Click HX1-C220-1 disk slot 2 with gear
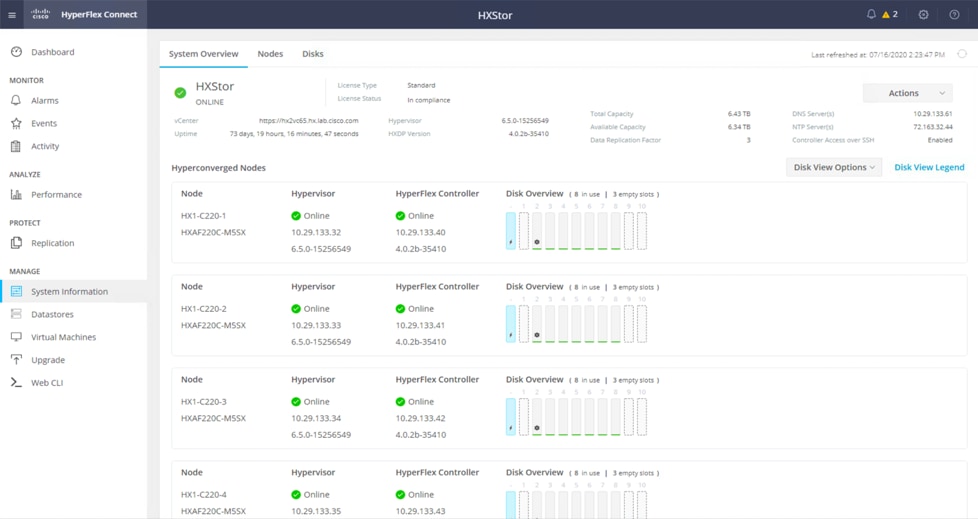Viewport: 978px width, 519px height. pyautogui.click(x=537, y=231)
